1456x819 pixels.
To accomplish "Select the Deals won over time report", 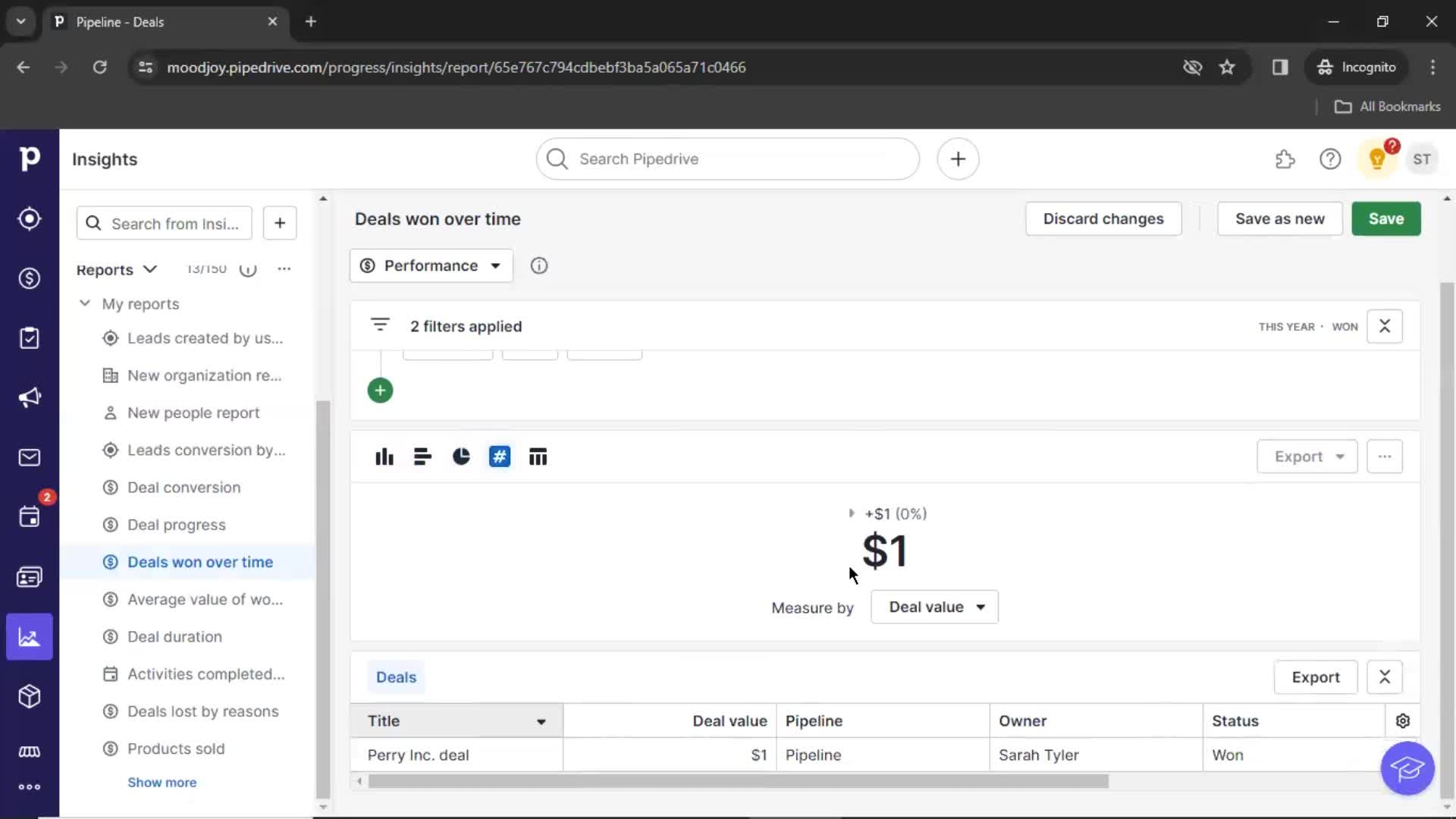I will (200, 561).
